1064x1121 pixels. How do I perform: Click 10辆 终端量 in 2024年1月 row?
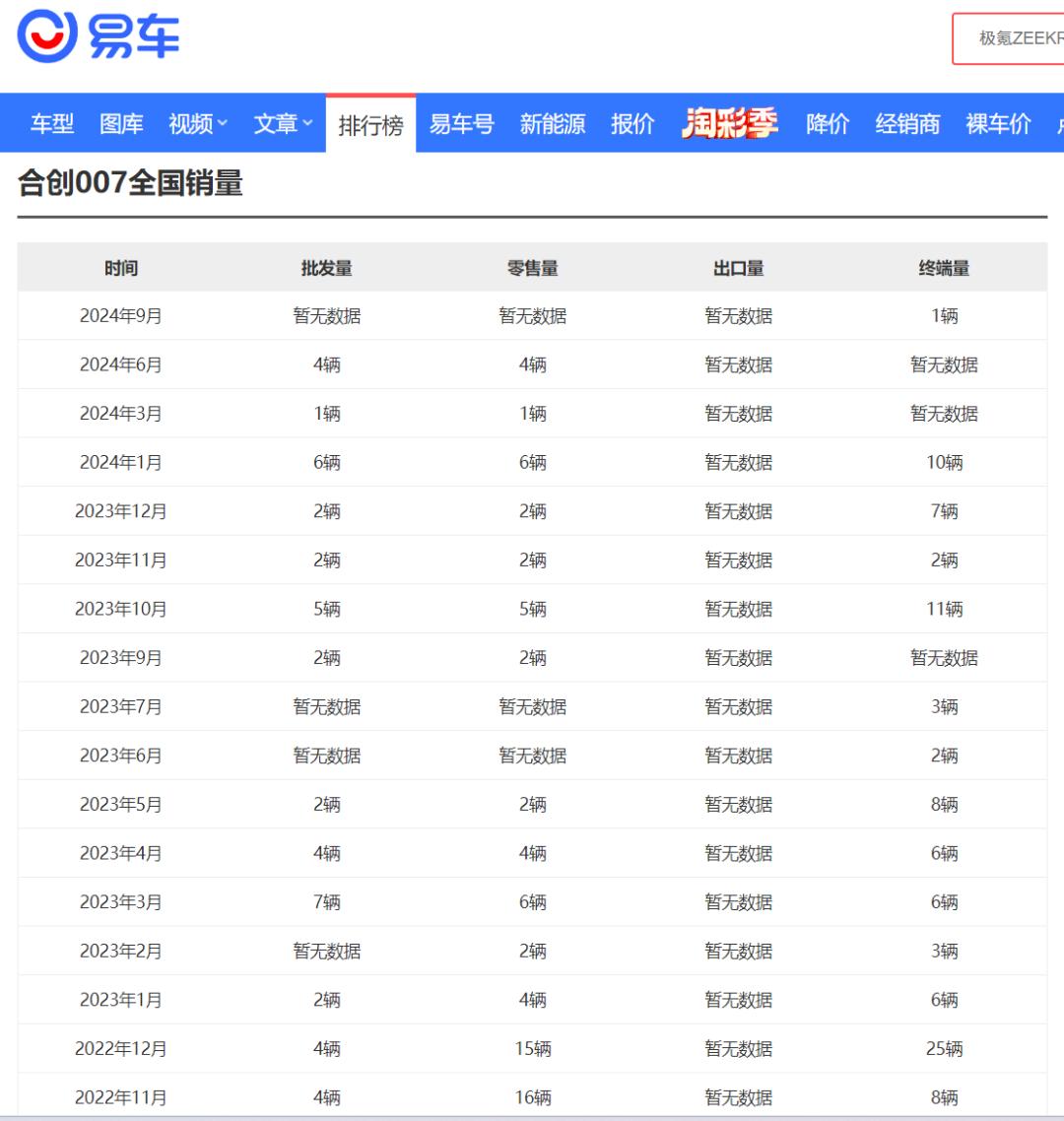pos(945,462)
